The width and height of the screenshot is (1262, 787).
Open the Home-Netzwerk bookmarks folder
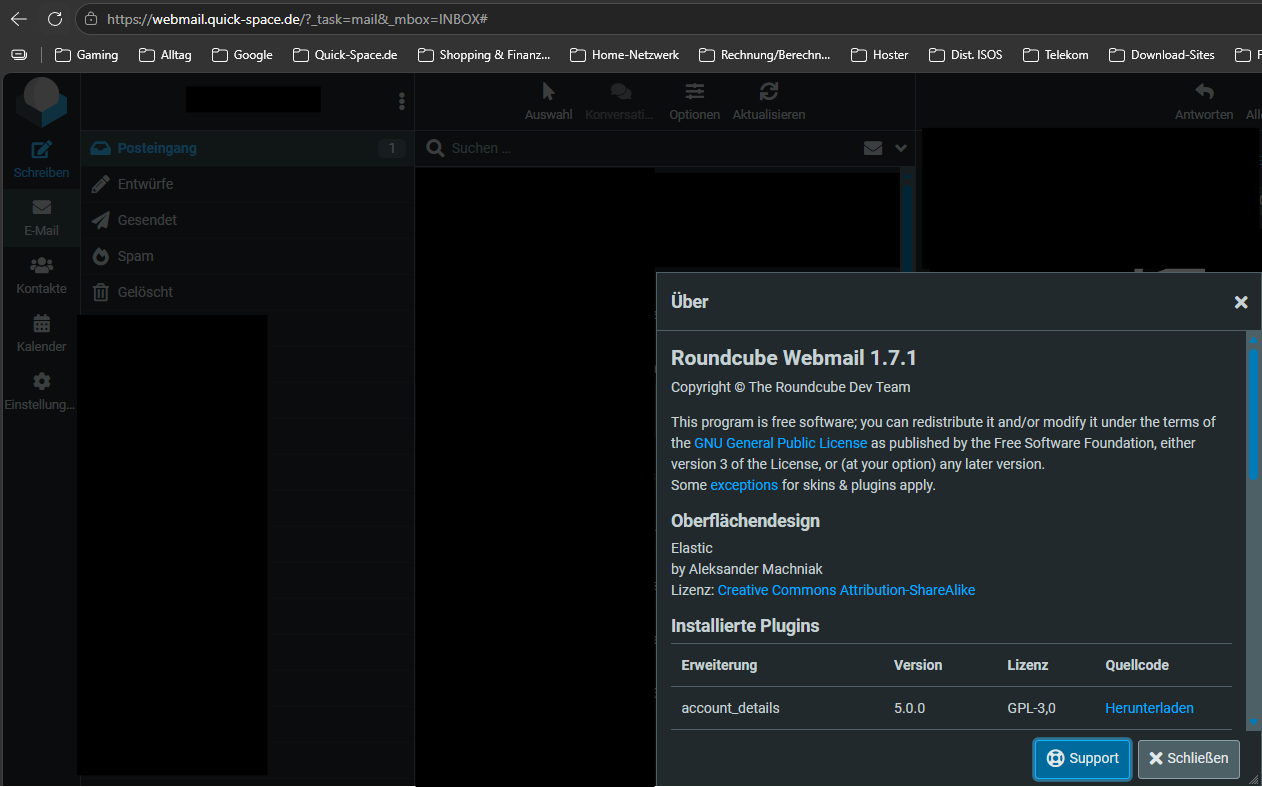tap(624, 55)
